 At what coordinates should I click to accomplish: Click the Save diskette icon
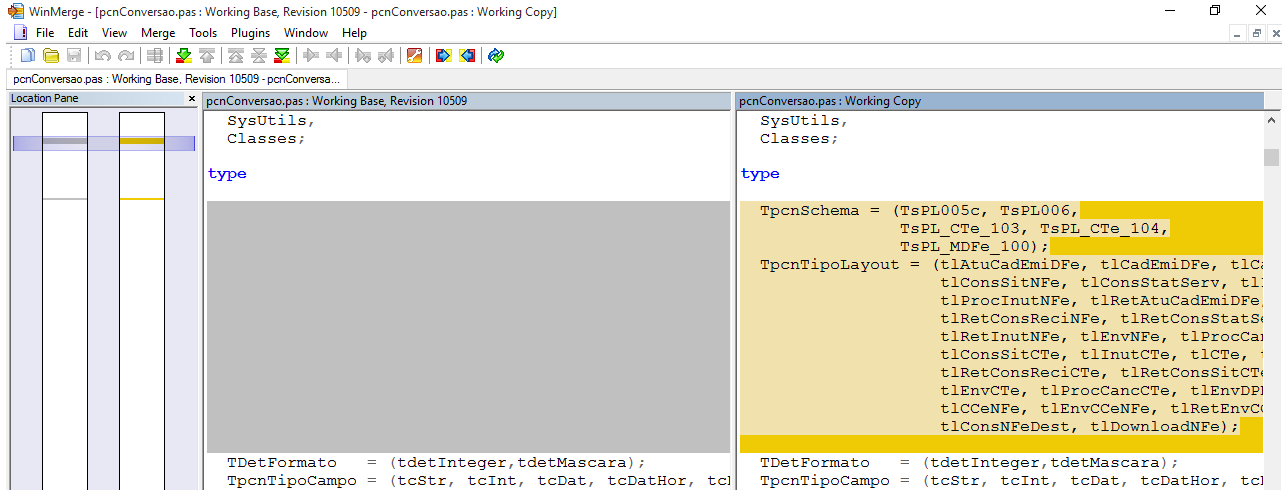point(74,55)
